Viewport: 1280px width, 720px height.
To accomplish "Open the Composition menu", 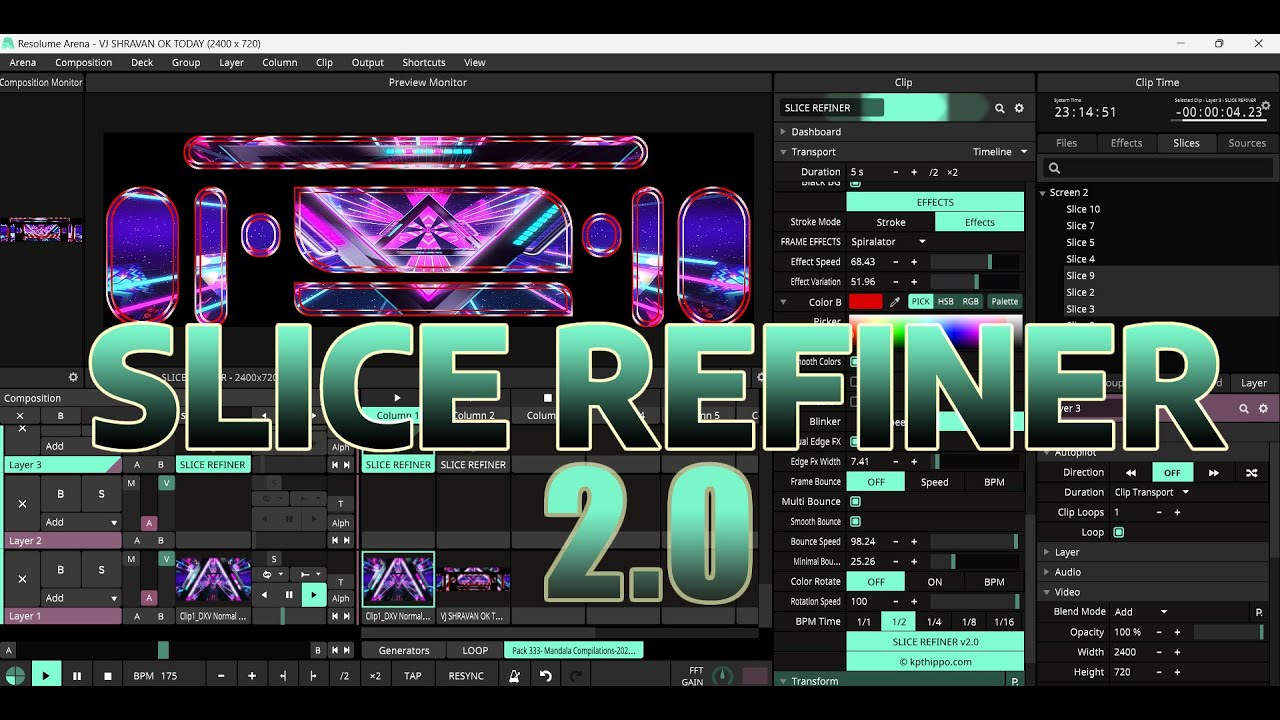I will (x=84, y=62).
